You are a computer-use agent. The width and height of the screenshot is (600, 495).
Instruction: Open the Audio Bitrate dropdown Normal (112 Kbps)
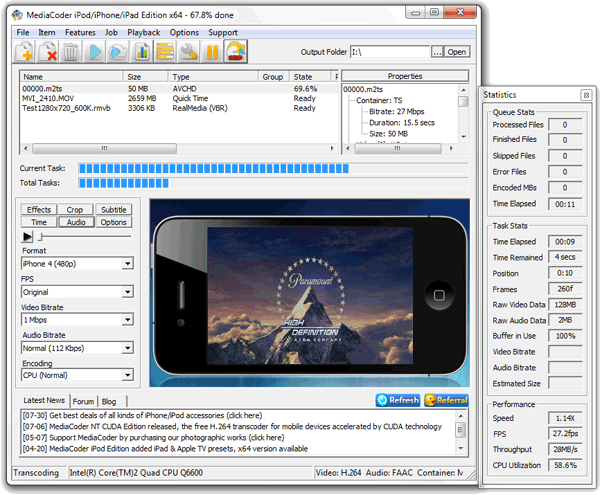click(77, 348)
